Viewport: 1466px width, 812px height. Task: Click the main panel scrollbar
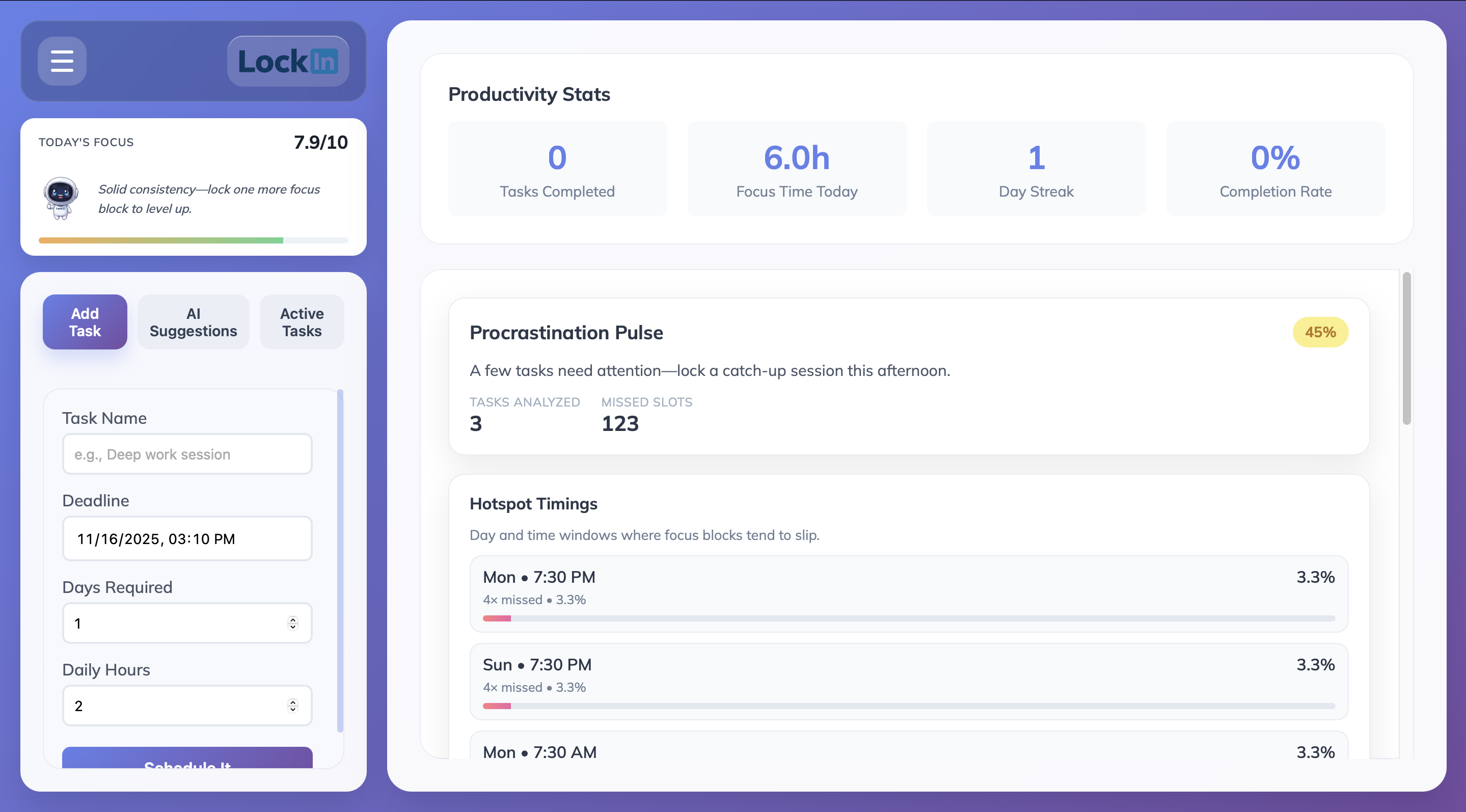[x=1406, y=348]
